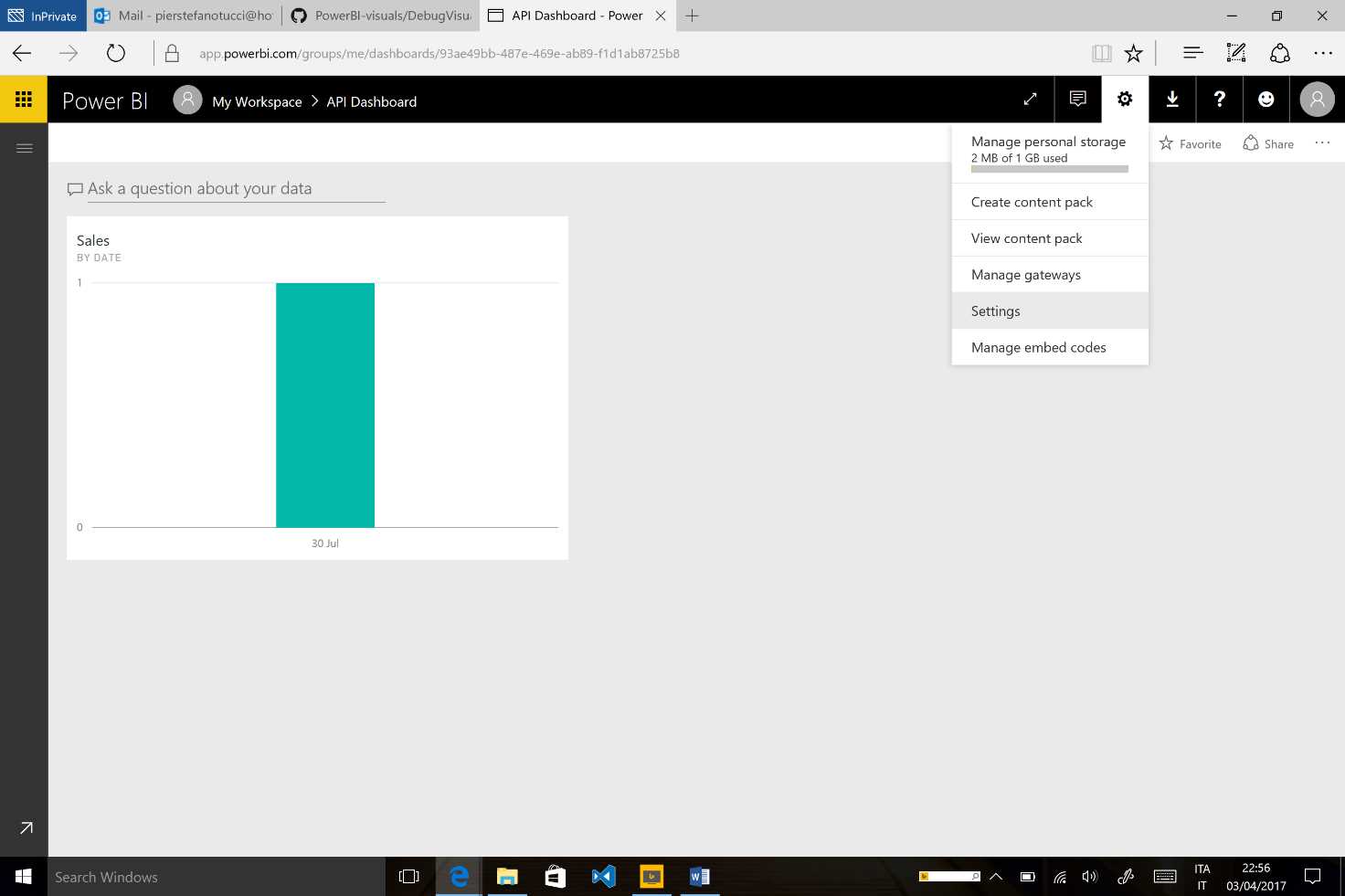Expand the system tray hidden icons chevron
Image resolution: width=1345 pixels, height=896 pixels.
click(x=995, y=877)
